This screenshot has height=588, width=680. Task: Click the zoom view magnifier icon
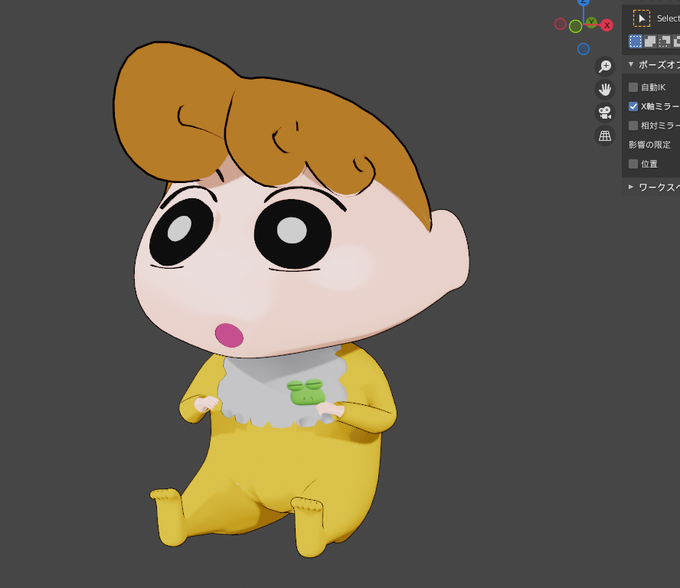(x=605, y=66)
